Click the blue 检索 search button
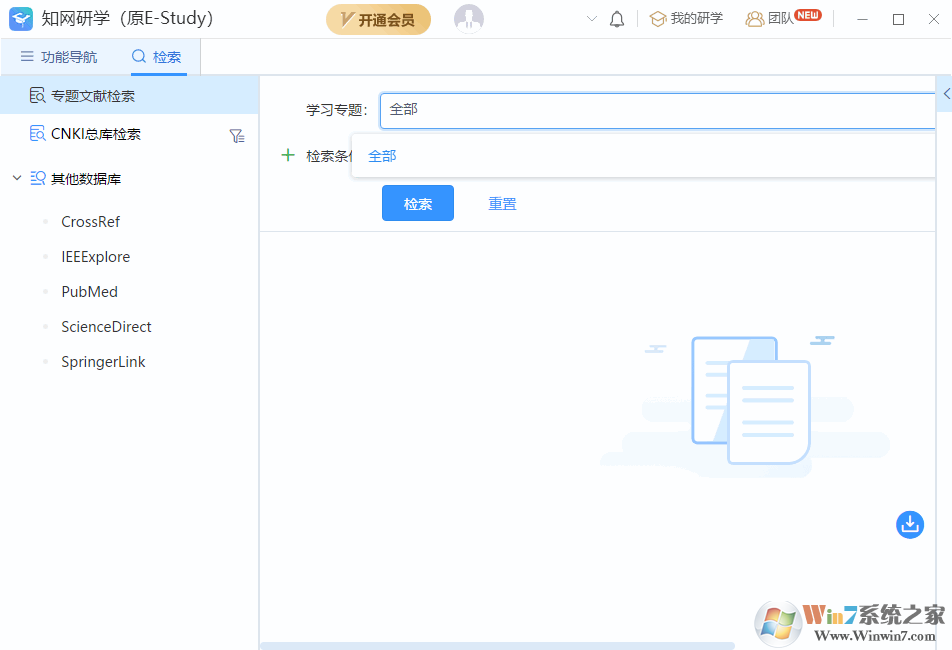 417,203
